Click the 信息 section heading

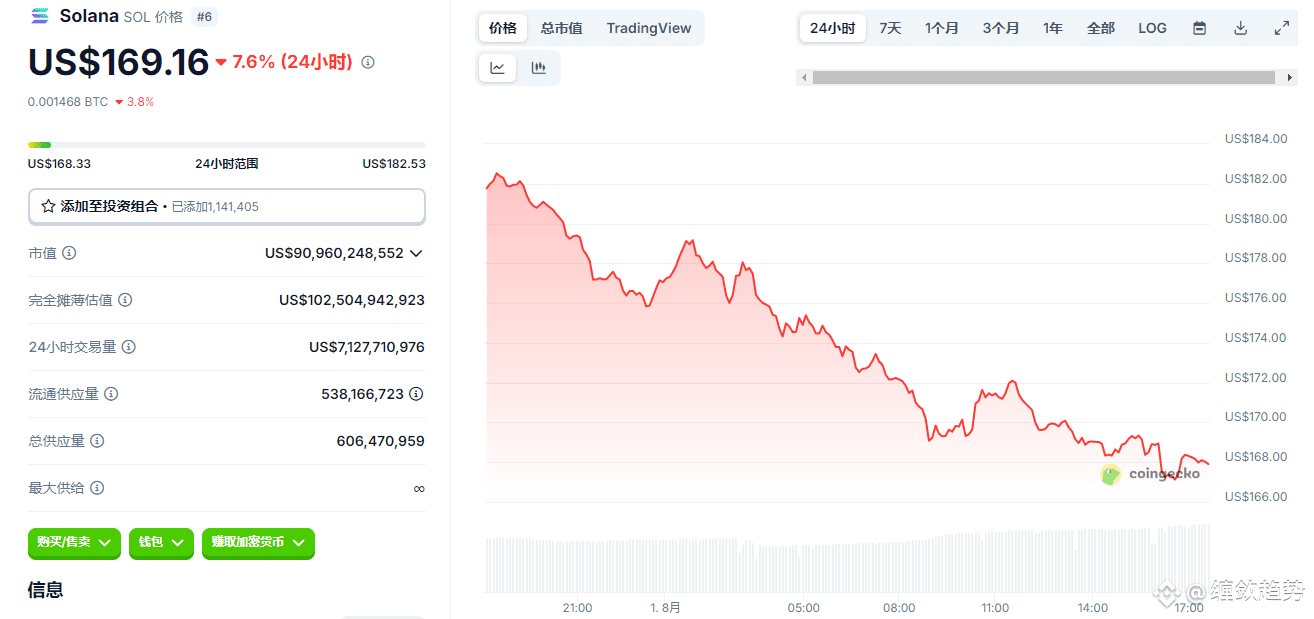tap(46, 590)
